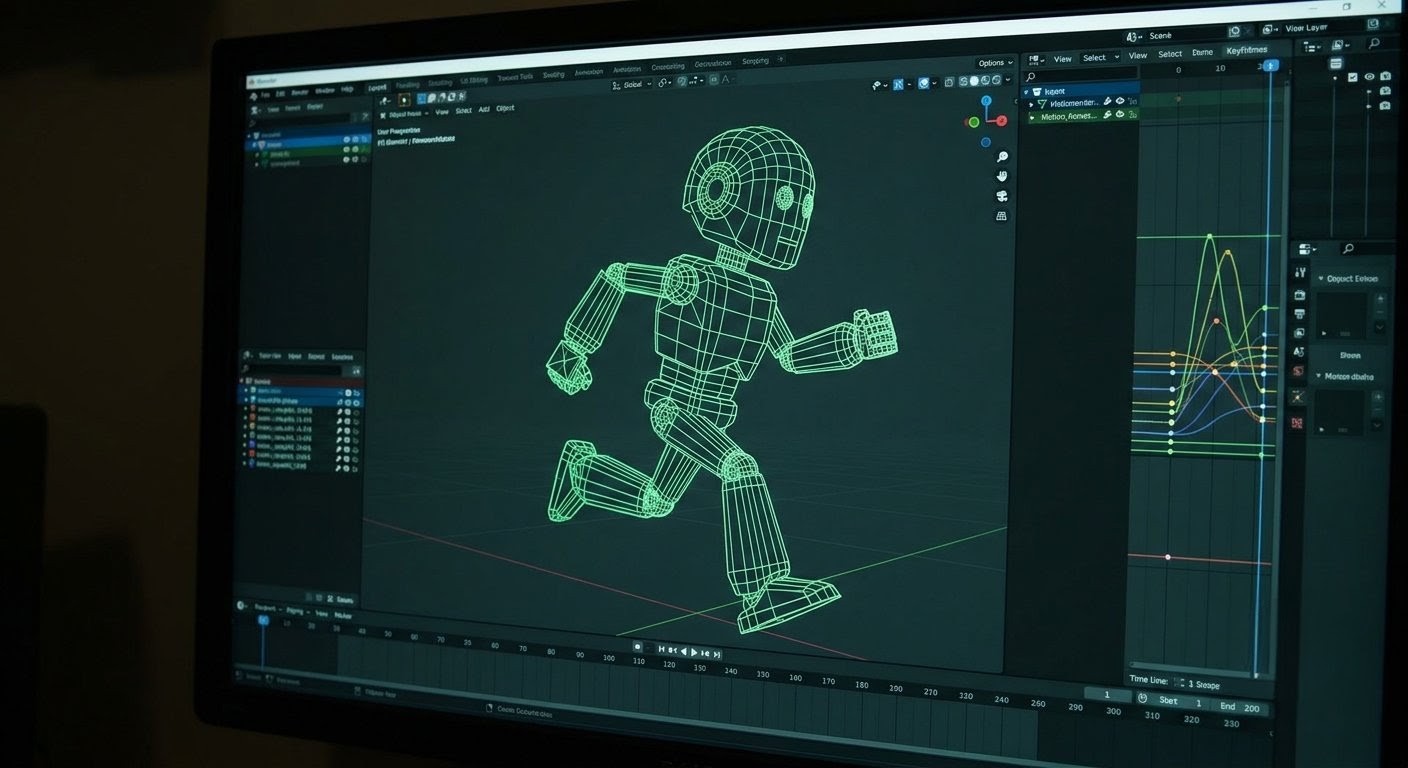
Task: Click the top blue Z axis on the gizmo
Action: point(986,100)
